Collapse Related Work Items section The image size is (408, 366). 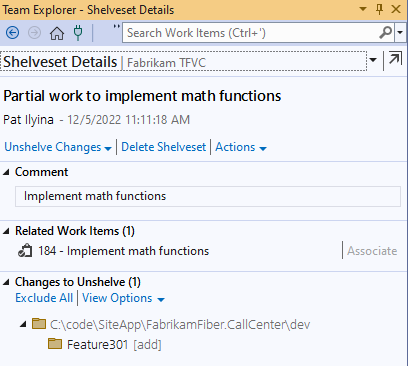6,231
